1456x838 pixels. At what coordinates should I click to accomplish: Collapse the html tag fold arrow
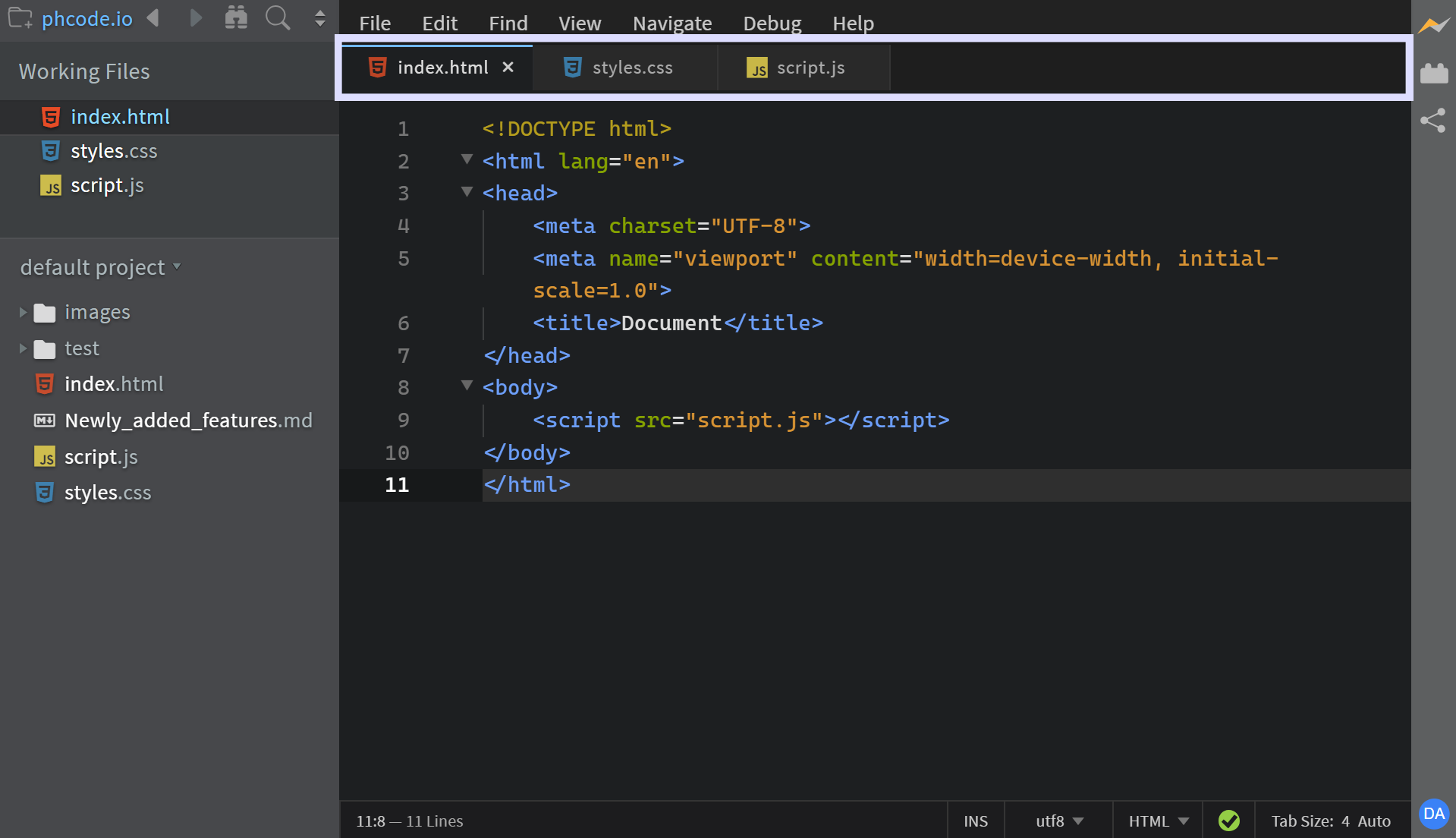click(467, 159)
